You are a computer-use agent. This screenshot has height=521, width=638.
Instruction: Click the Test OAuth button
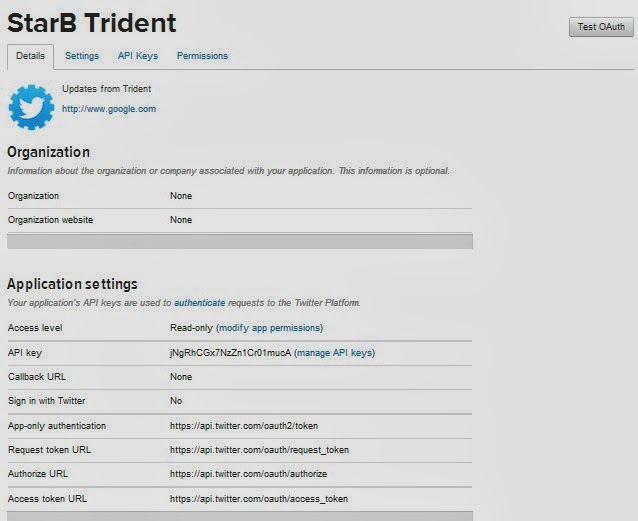(x=601, y=27)
